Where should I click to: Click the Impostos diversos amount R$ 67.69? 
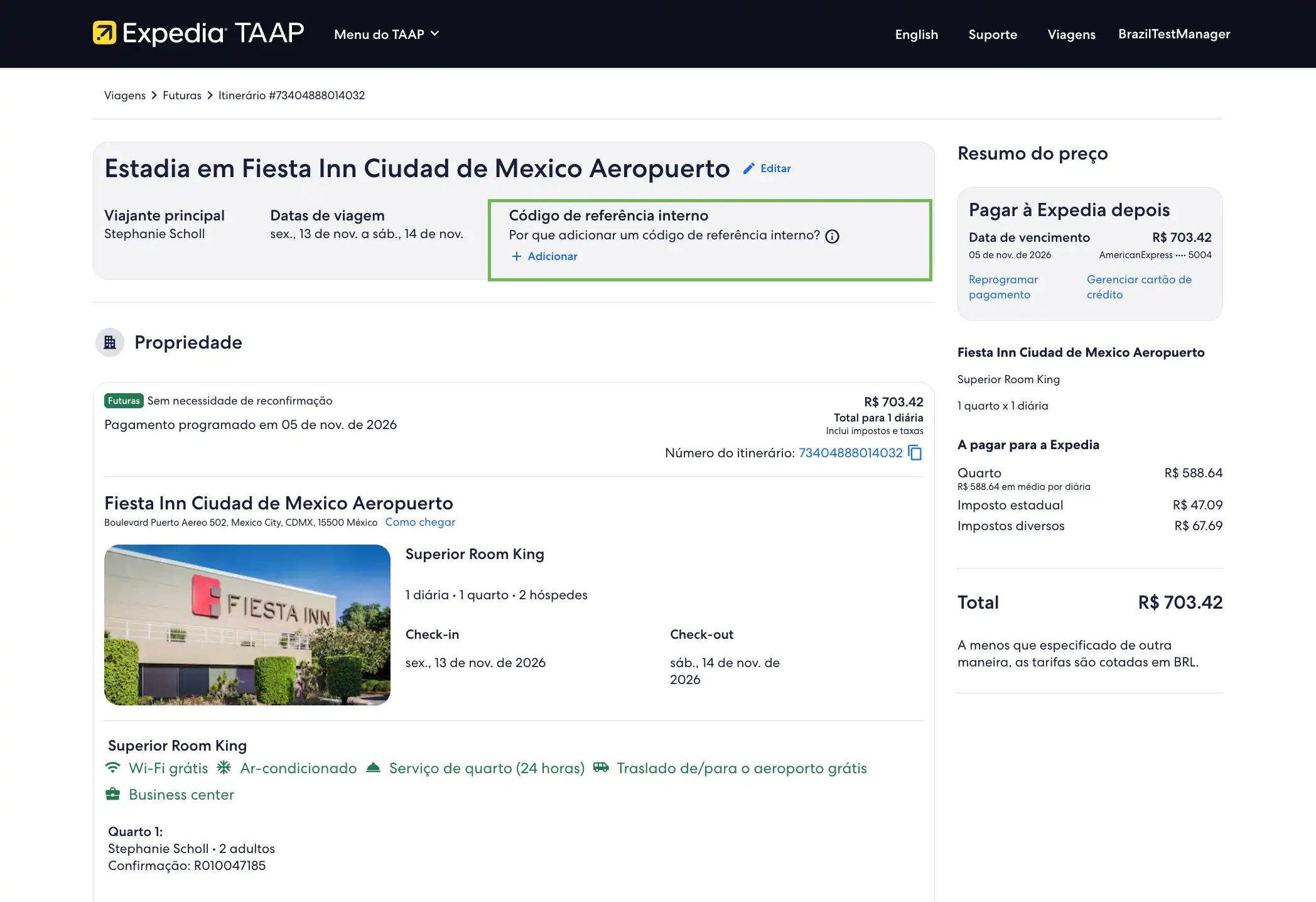1199,526
